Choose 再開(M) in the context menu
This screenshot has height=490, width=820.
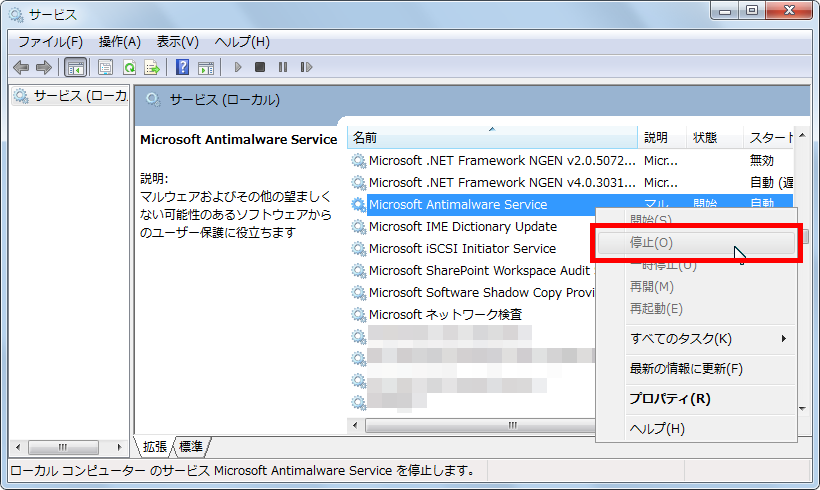(696, 287)
